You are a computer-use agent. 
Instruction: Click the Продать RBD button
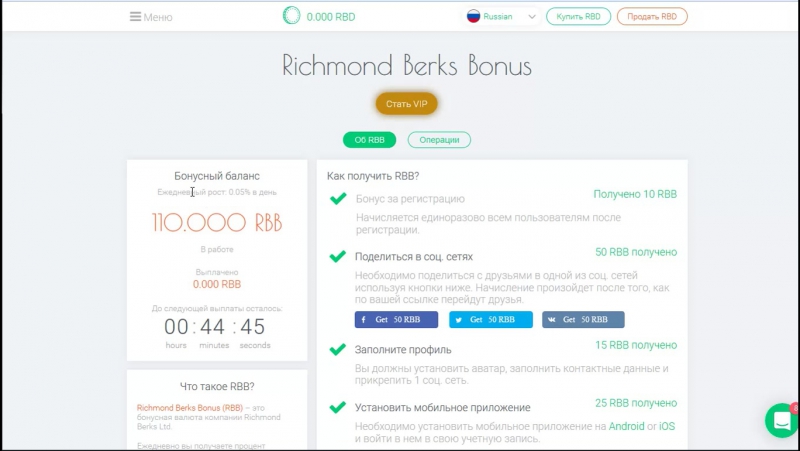652,16
